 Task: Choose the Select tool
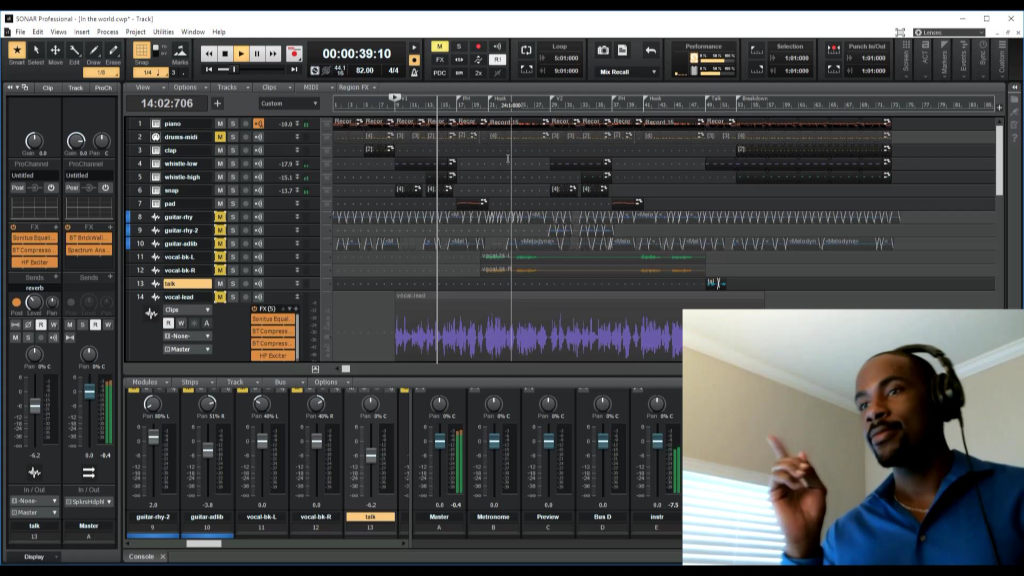pyautogui.click(x=36, y=52)
